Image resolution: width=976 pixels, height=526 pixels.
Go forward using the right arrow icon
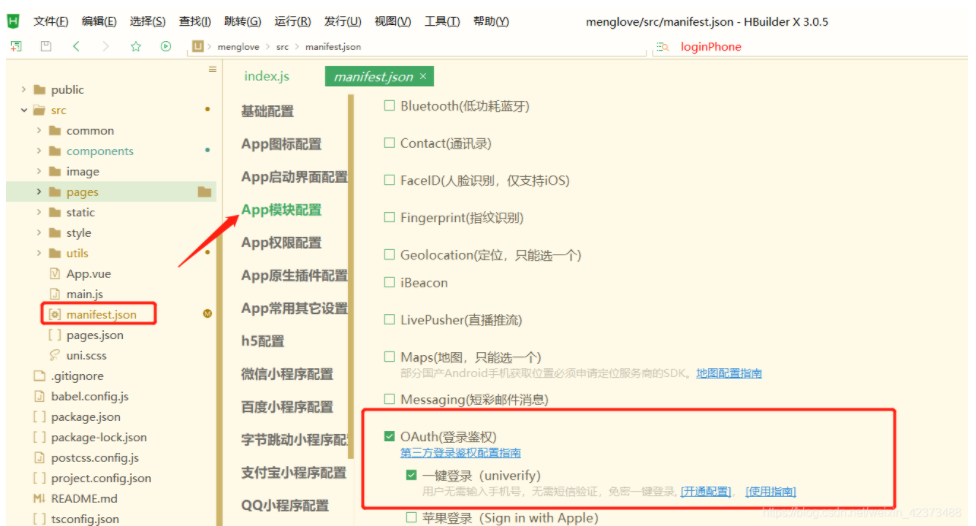(106, 46)
